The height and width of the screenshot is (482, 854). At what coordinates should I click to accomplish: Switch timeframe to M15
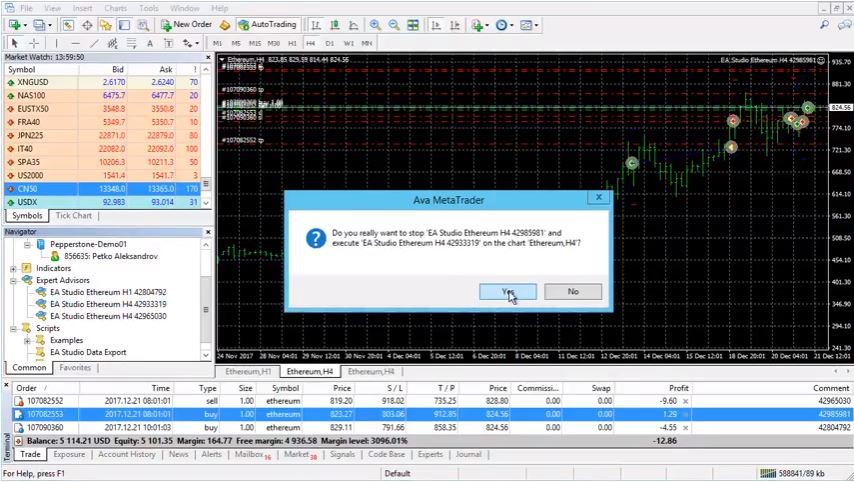click(x=255, y=43)
